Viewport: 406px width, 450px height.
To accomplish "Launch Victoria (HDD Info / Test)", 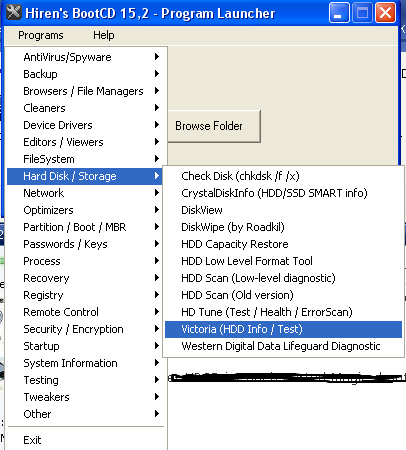I will click(x=283, y=329).
